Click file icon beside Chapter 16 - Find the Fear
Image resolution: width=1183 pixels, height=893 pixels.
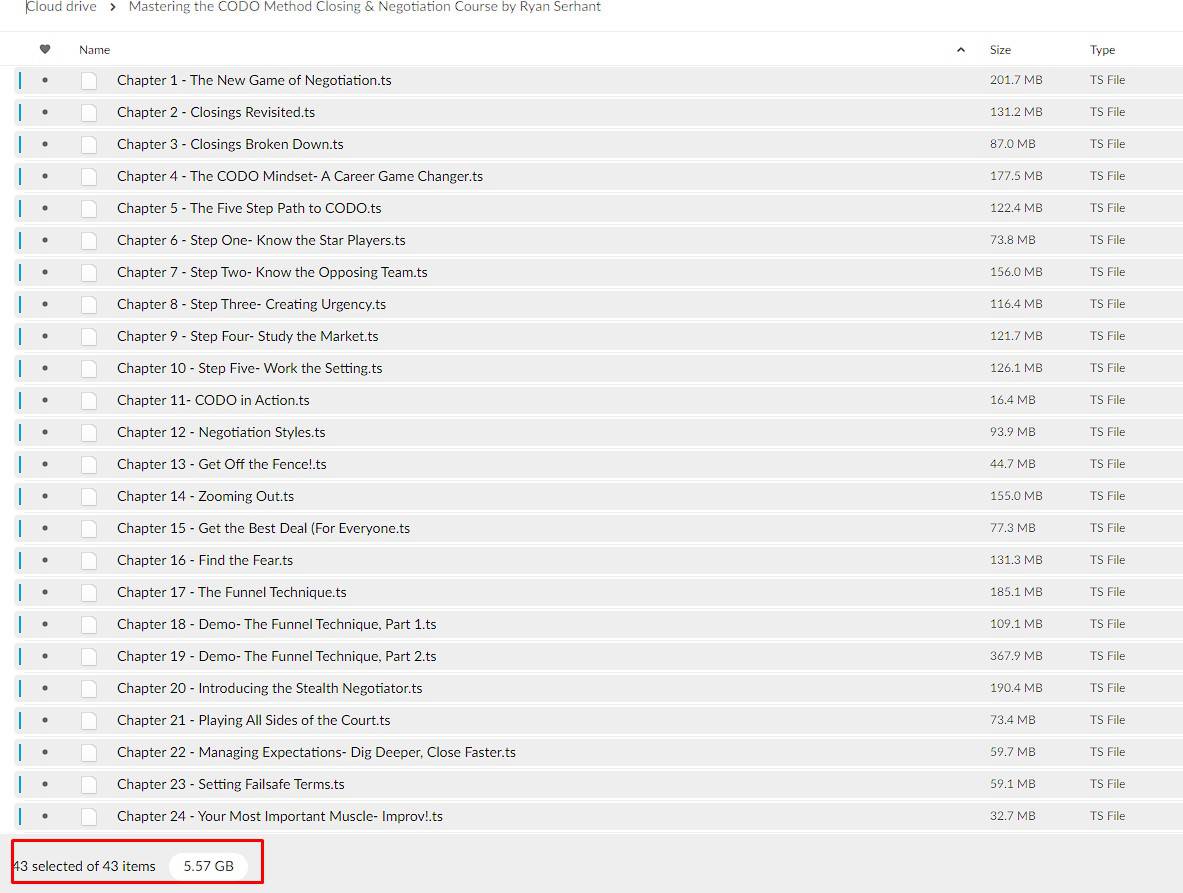(x=89, y=561)
